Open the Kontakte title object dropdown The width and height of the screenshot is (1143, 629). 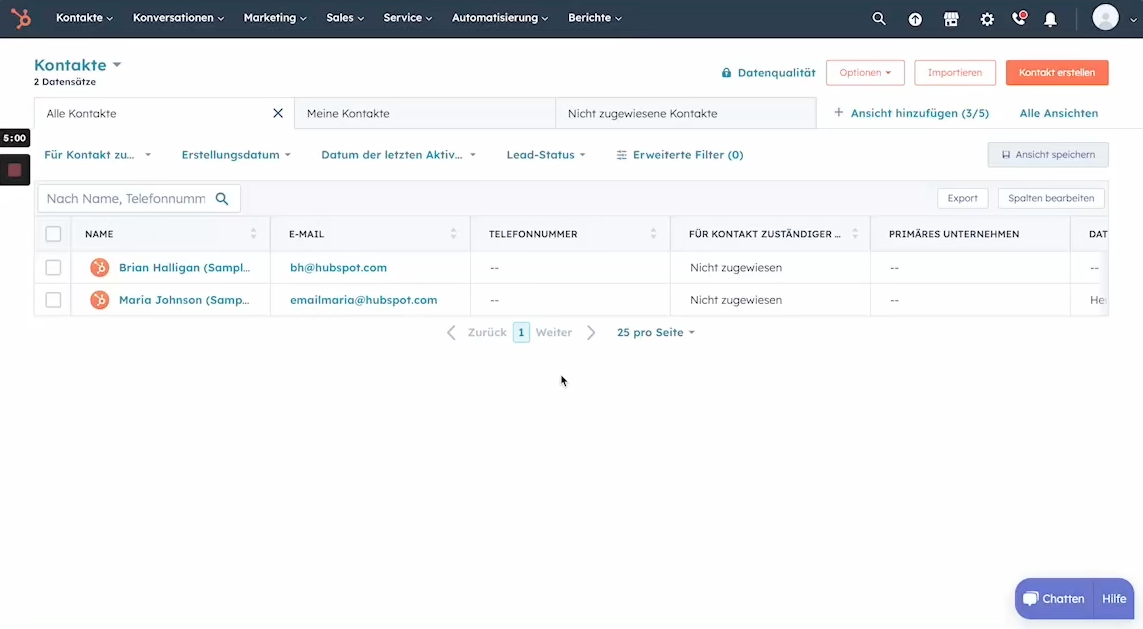[77, 65]
